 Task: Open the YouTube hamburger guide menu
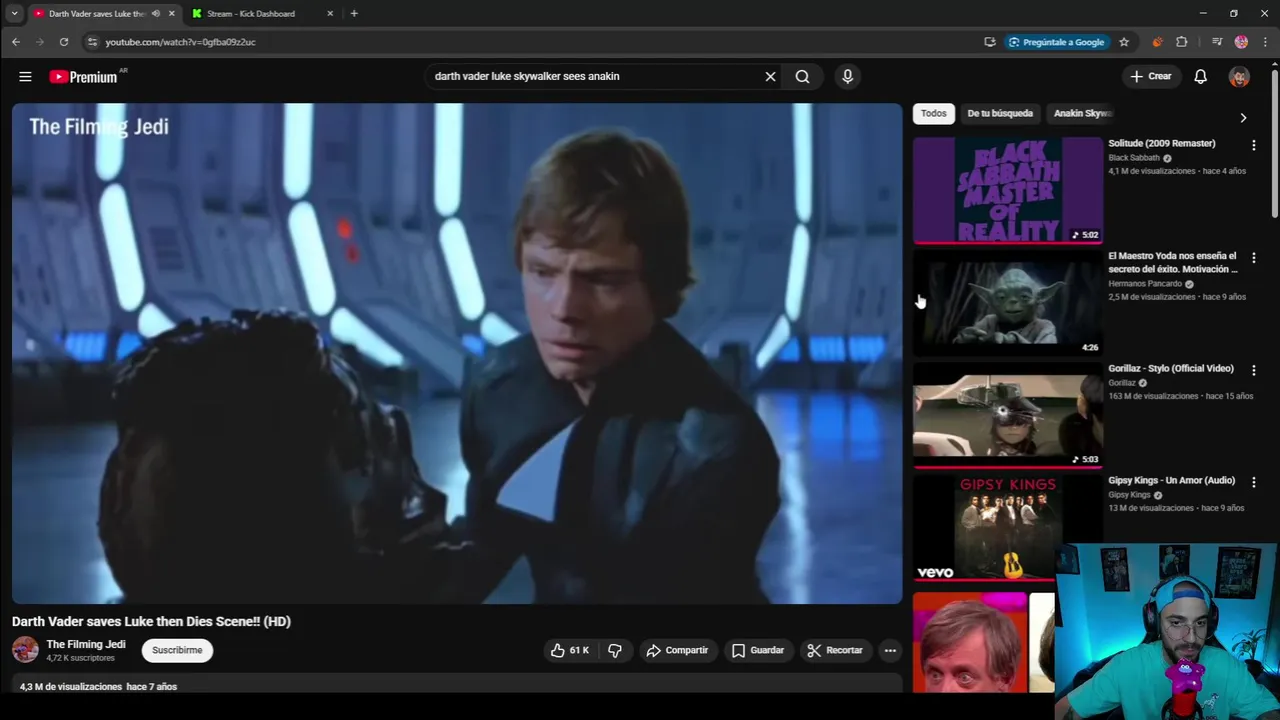(25, 76)
